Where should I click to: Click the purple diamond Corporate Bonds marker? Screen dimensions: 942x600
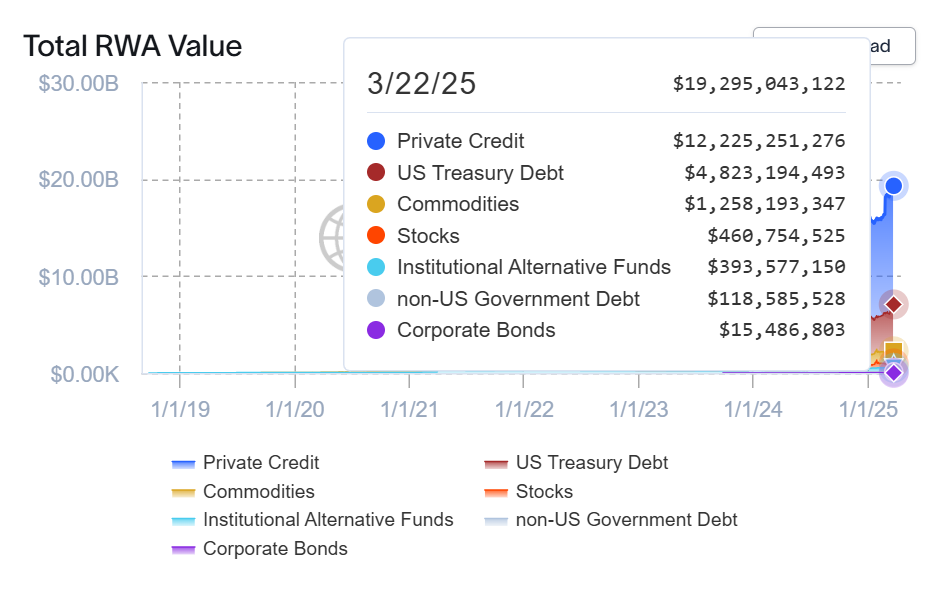point(894,373)
